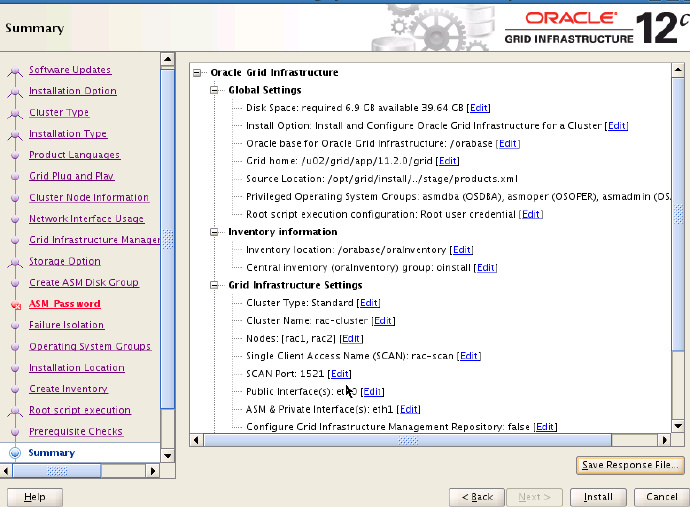Click the Storage Option step node icon
690x507 pixels.
pos(15,262)
